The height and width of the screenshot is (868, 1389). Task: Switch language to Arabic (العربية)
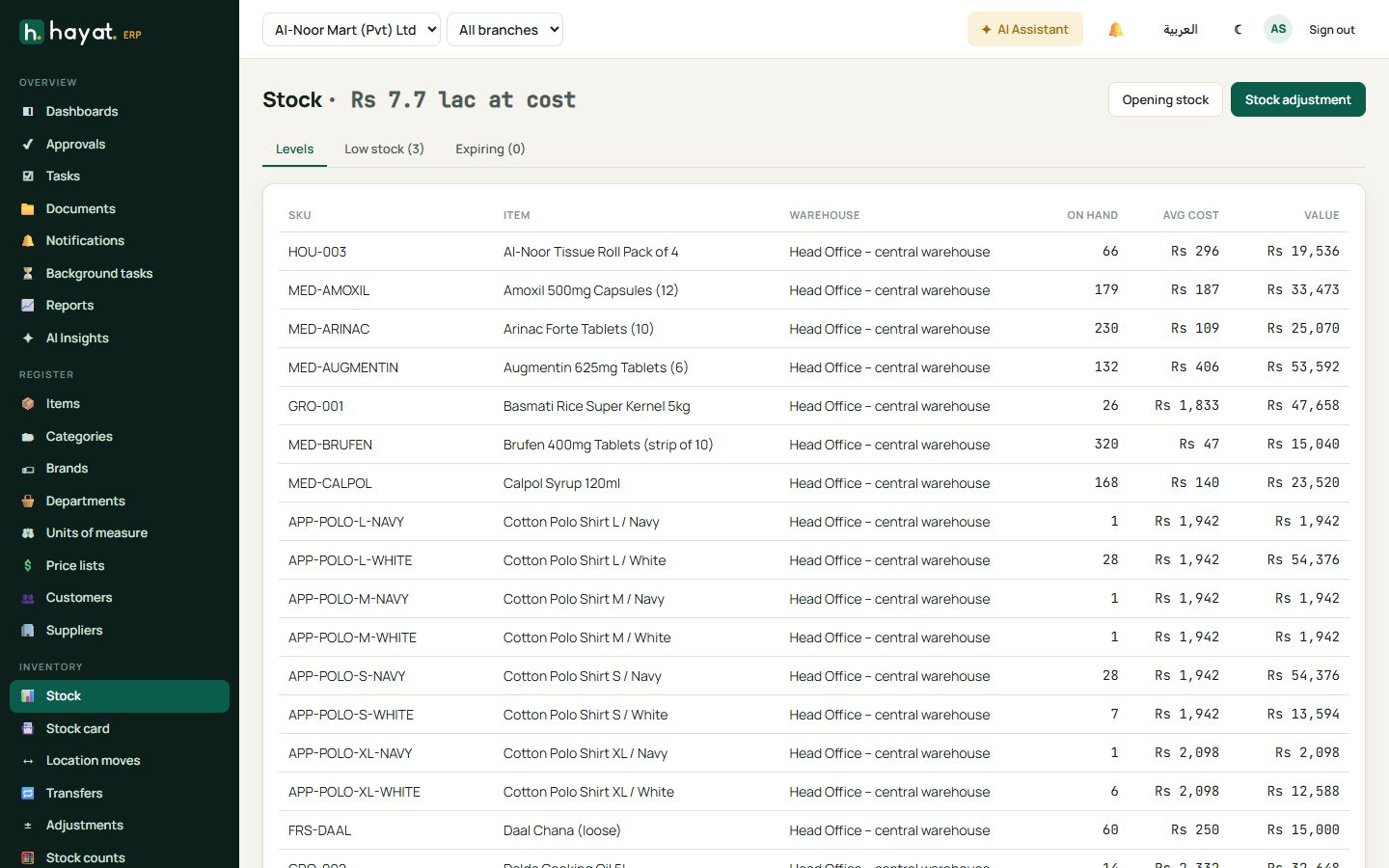(x=1181, y=30)
